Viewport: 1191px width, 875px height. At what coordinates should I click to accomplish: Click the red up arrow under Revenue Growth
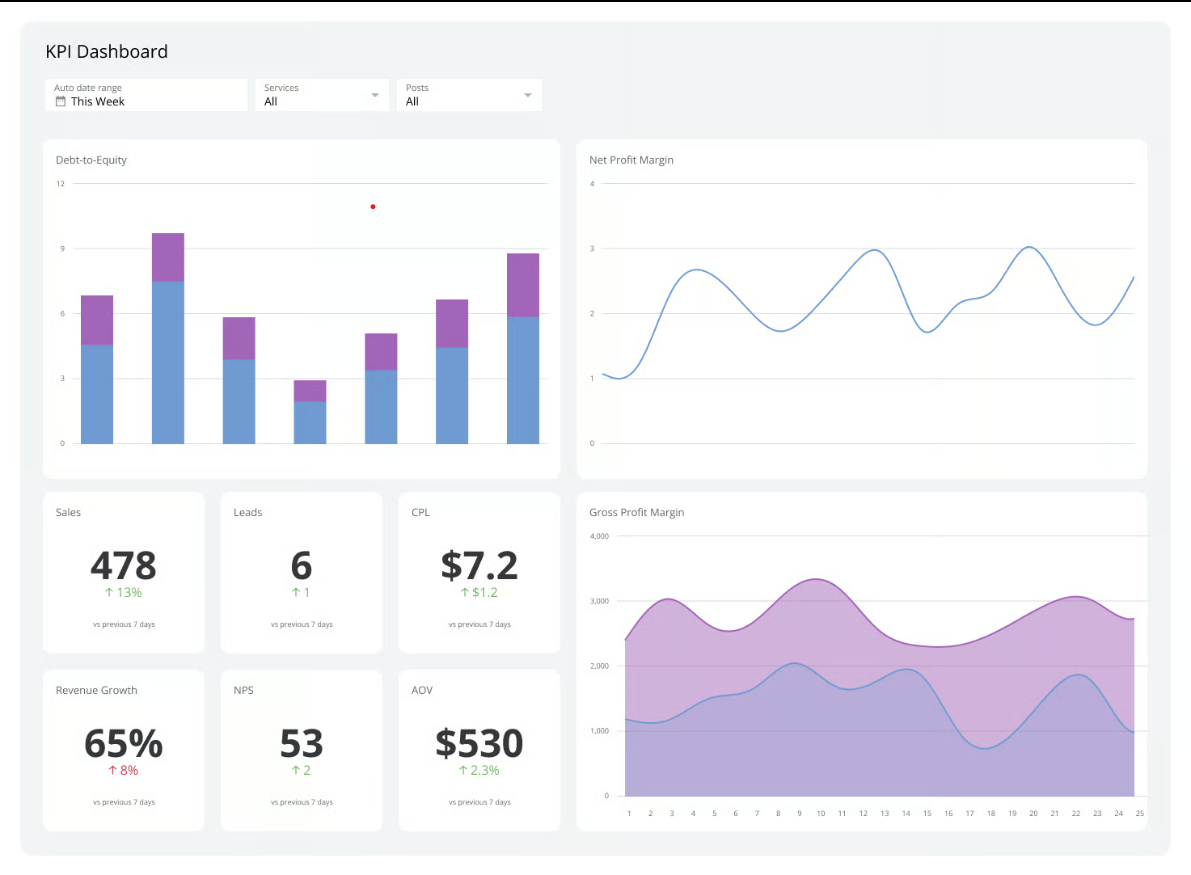click(113, 771)
